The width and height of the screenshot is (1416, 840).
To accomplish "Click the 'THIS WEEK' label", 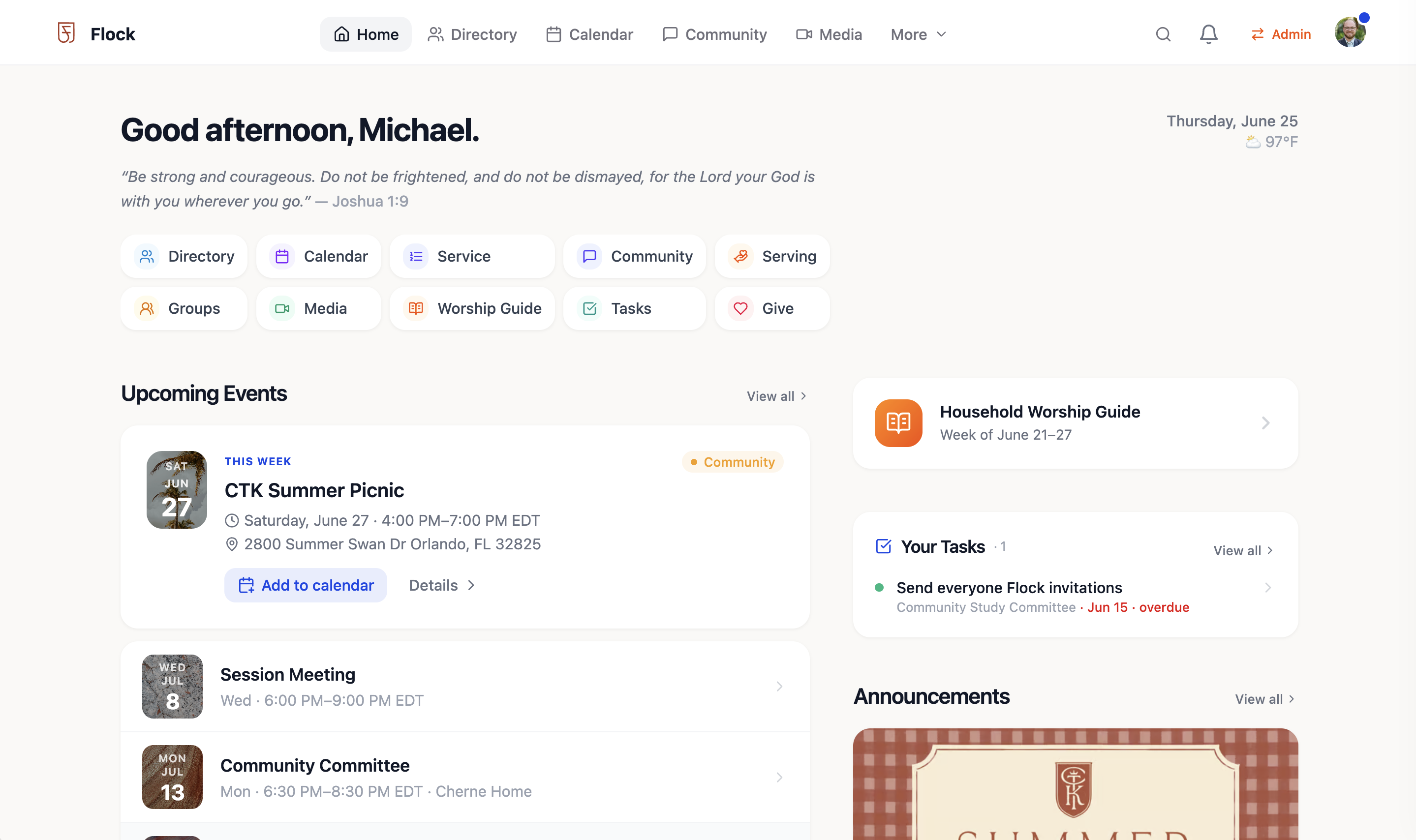I will point(258,461).
